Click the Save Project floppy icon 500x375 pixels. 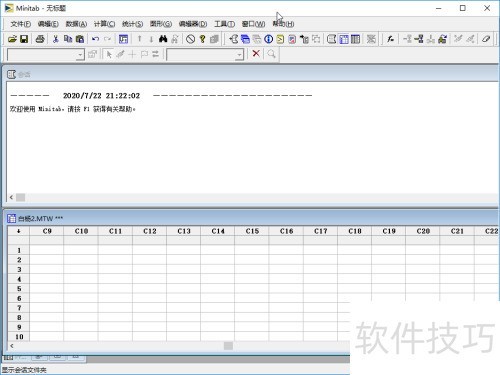point(24,39)
